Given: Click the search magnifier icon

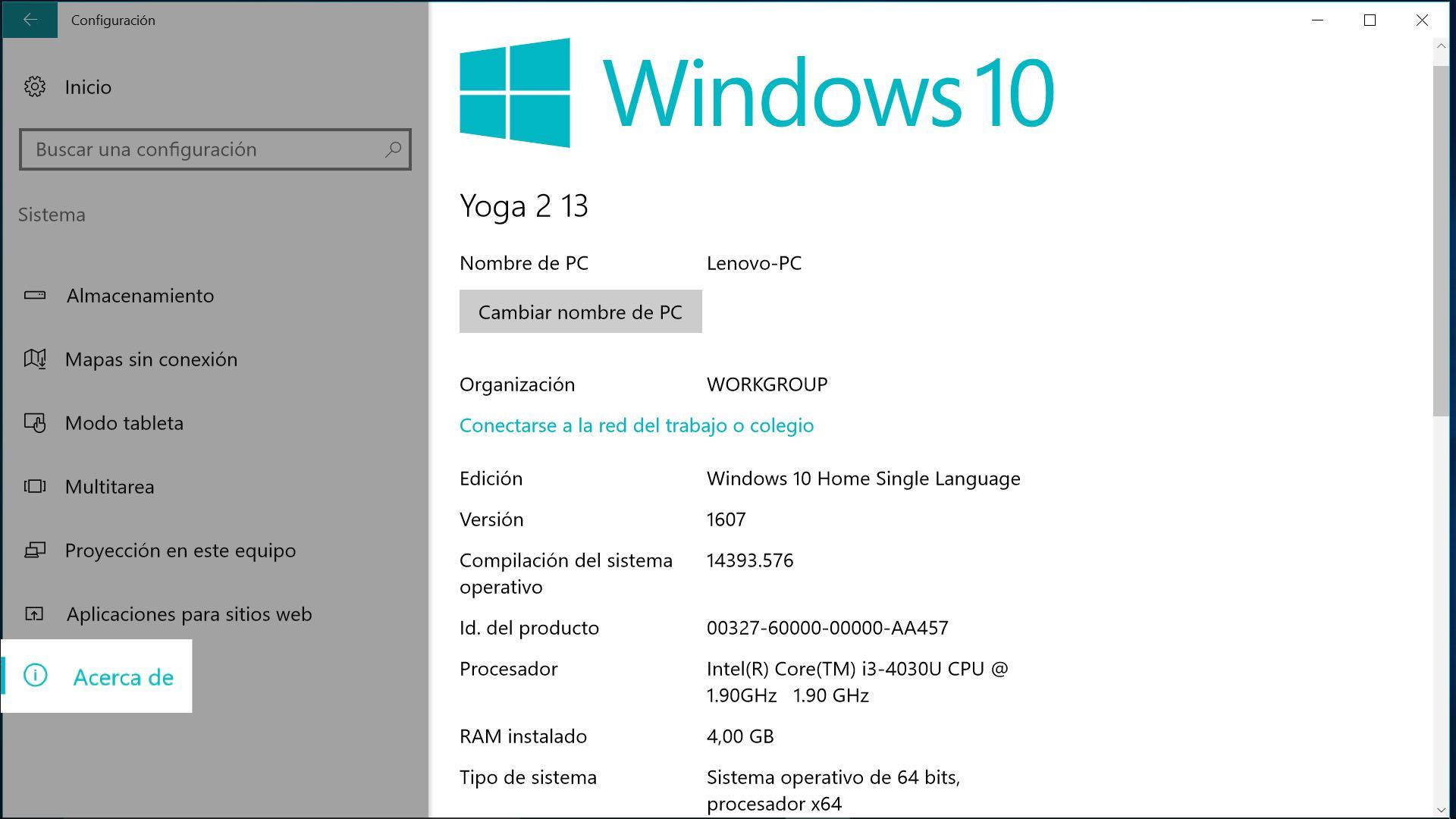Looking at the screenshot, I should tap(393, 149).
